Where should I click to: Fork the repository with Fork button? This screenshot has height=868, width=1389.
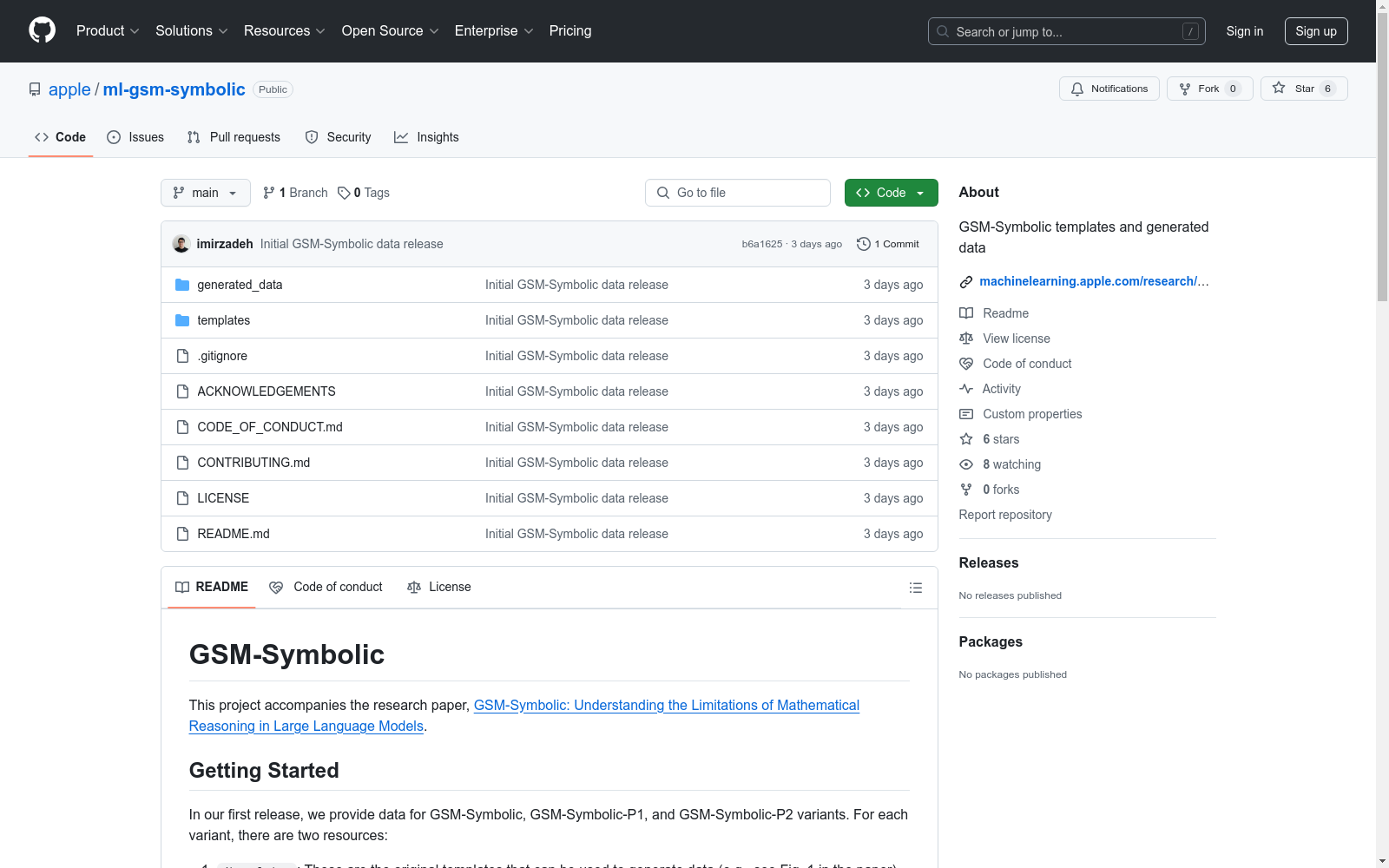point(1210,89)
